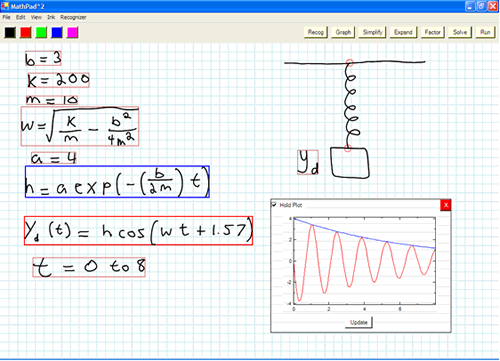Click the Factor button
This screenshot has width=500, height=361.
tap(433, 32)
